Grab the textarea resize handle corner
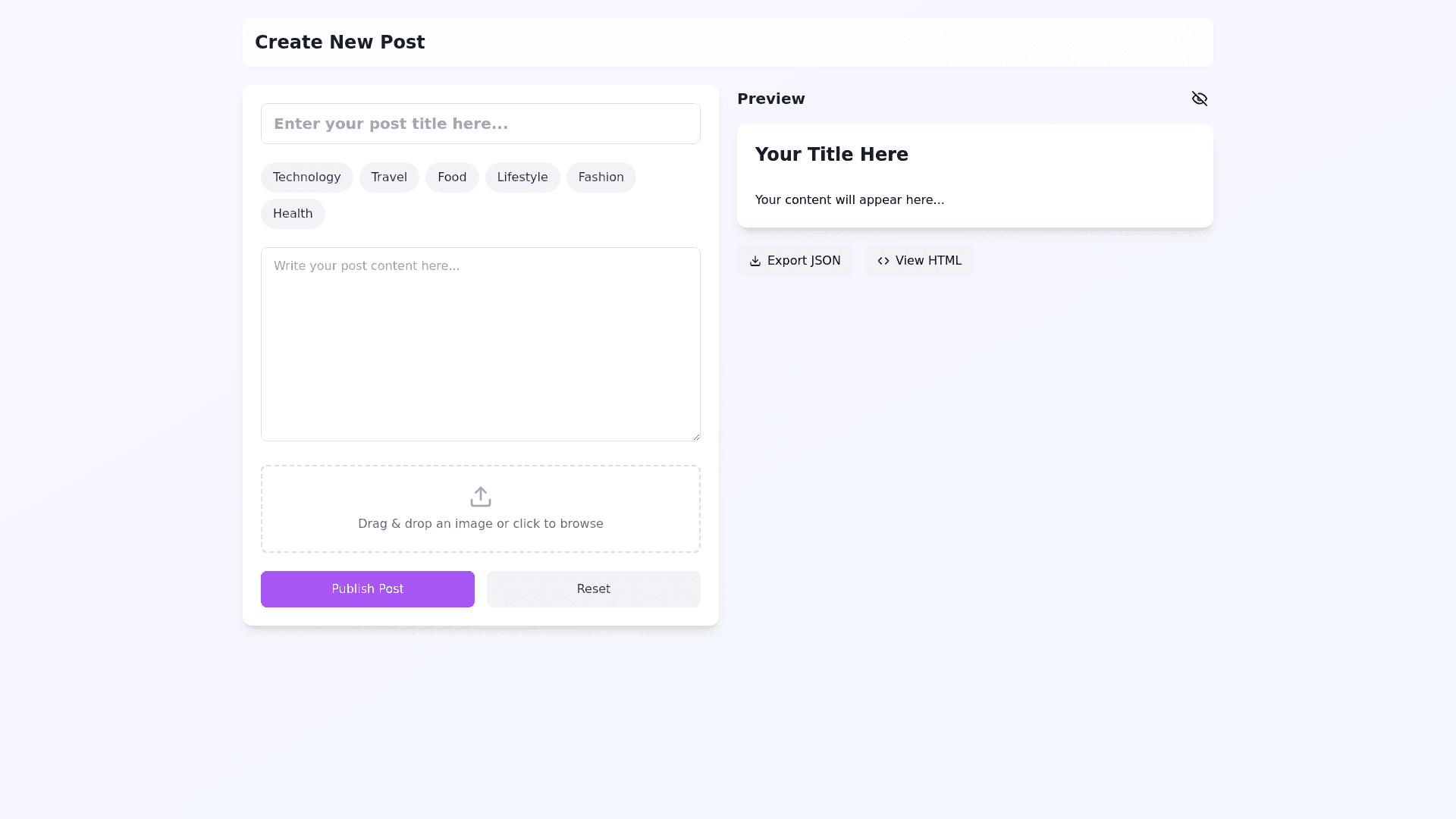The image size is (1456, 819). 696,437
